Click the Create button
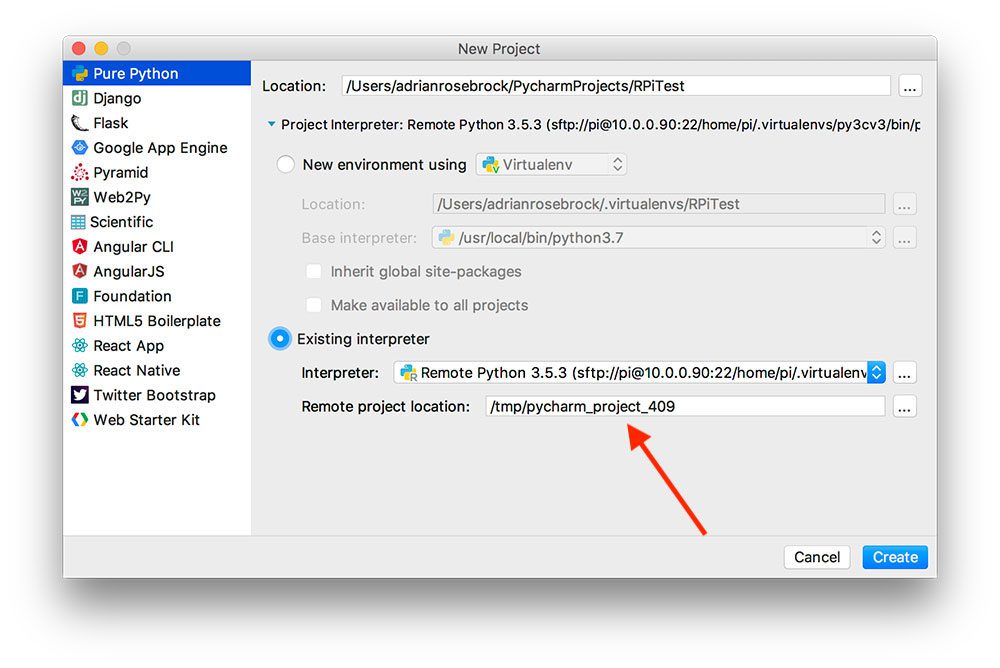 [895, 557]
